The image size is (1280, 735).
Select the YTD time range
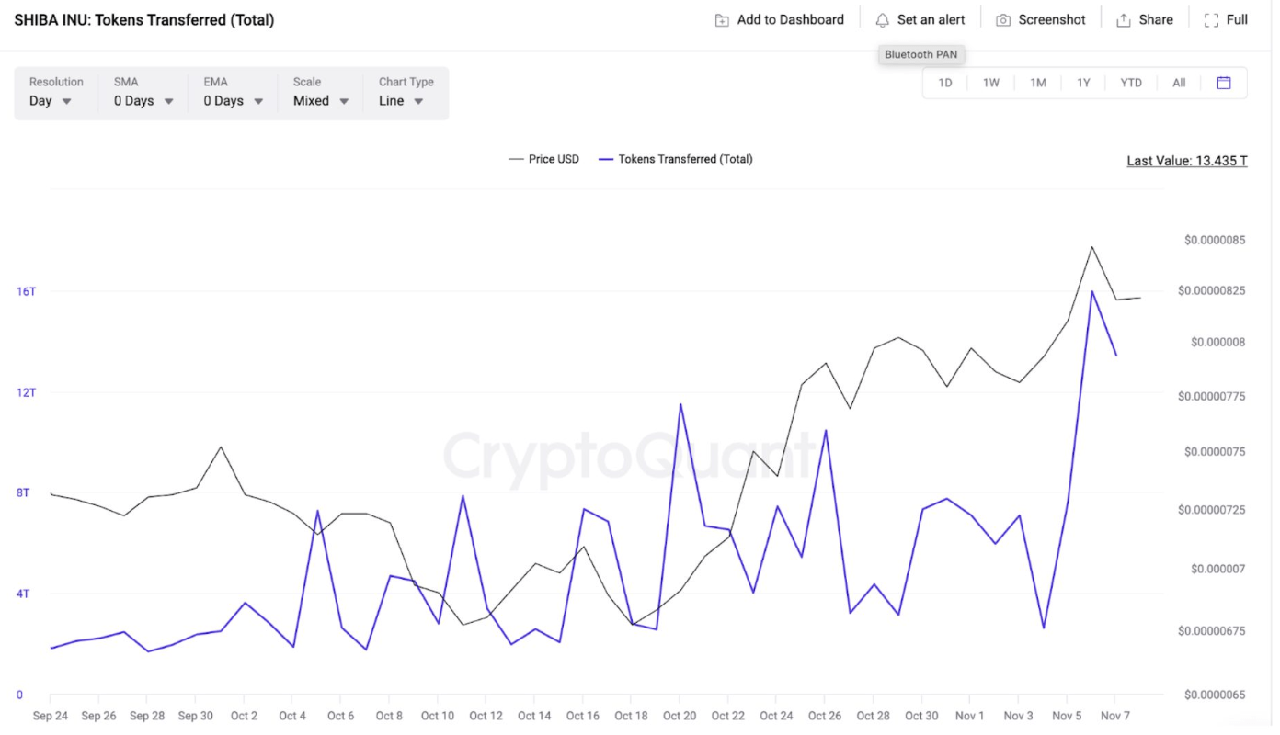[x=1131, y=83]
